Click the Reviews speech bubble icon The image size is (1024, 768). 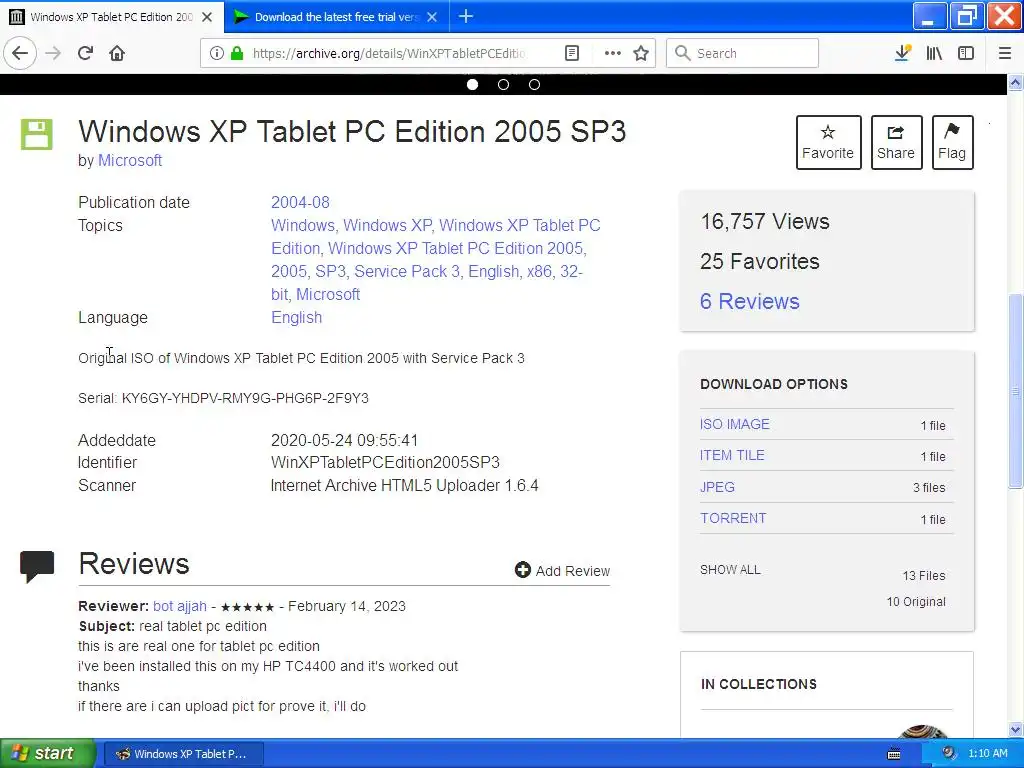pyautogui.click(x=37, y=566)
